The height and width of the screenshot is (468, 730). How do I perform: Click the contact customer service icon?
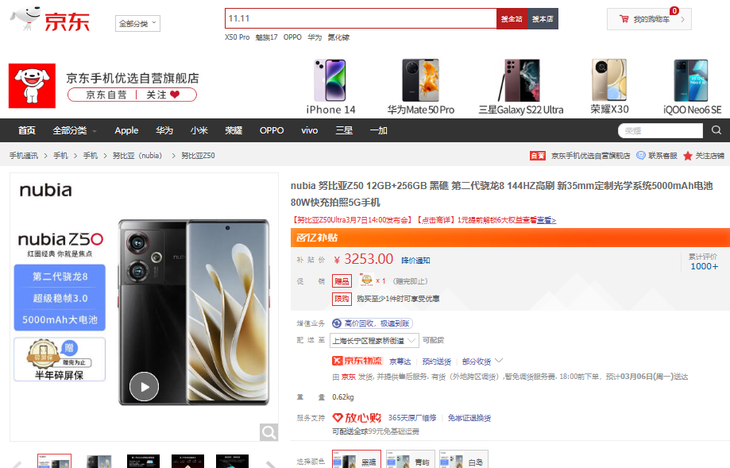click(x=641, y=156)
